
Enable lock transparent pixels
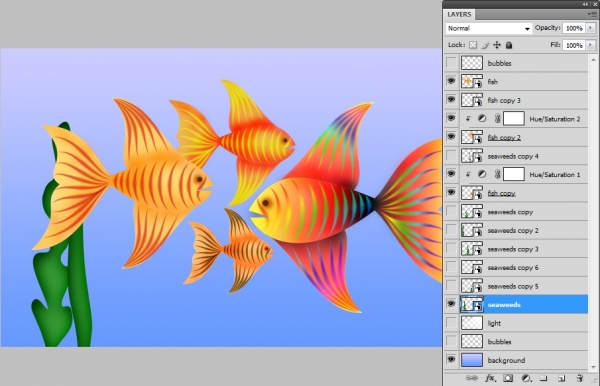473,45
